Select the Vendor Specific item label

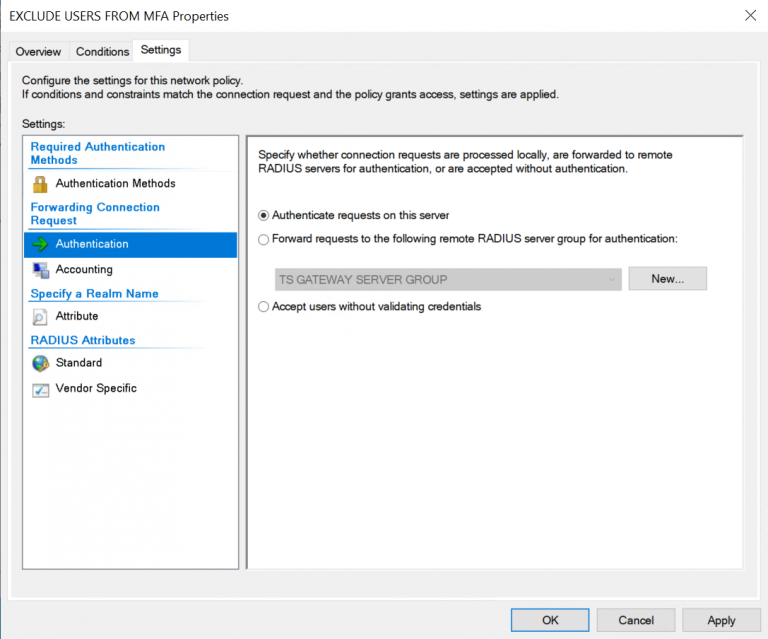pos(96,388)
